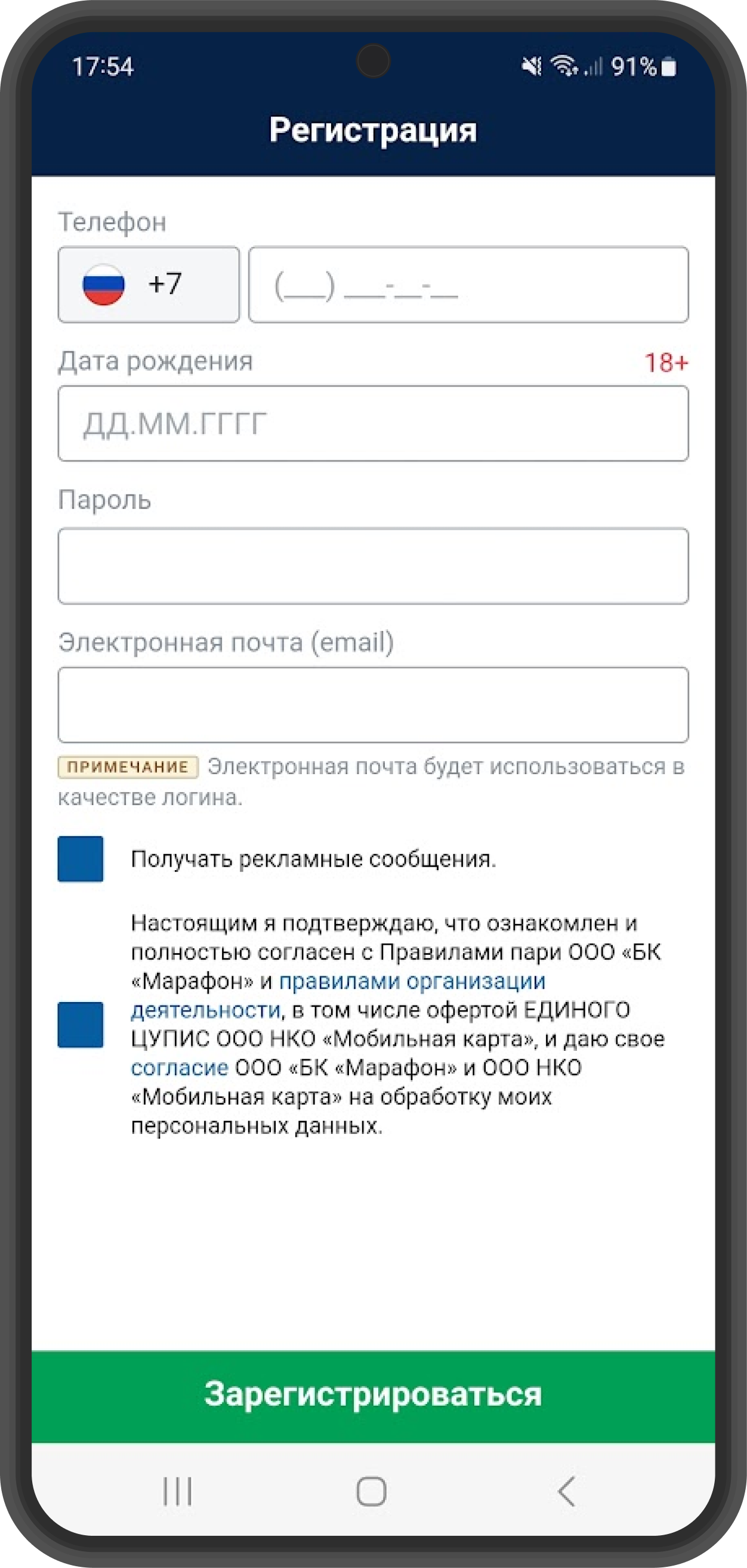Tap the 18+ age restriction label

pyautogui.click(x=666, y=363)
